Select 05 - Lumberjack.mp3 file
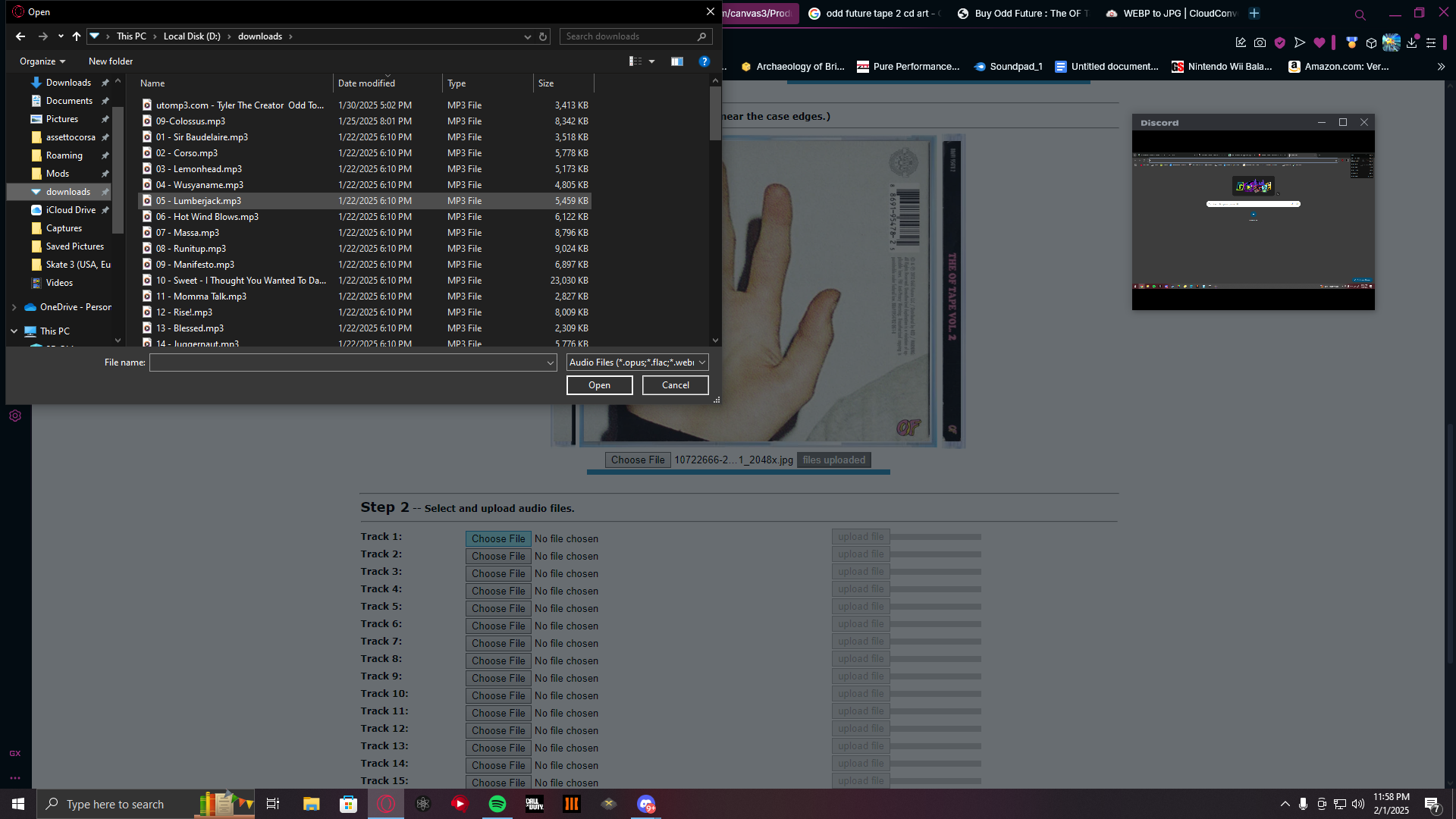1456x819 pixels. click(x=199, y=201)
